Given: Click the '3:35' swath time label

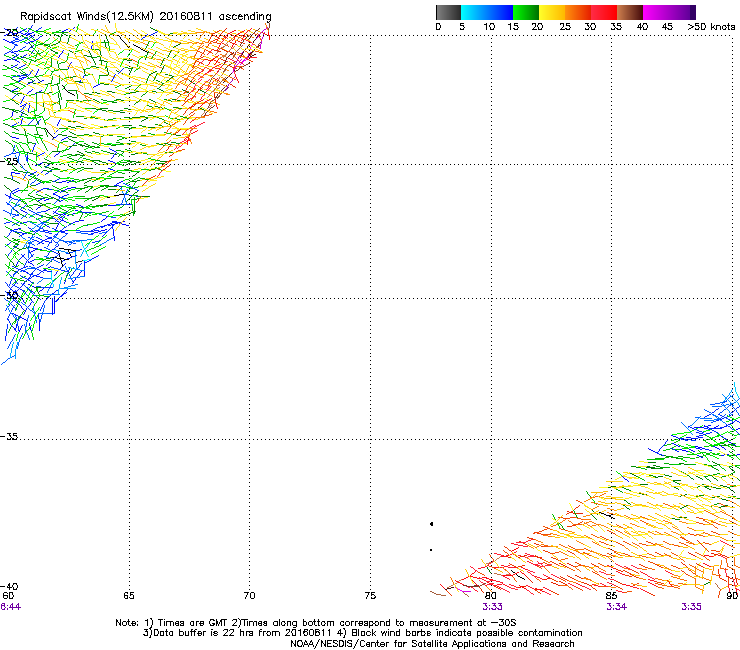Looking at the screenshot, I should pyautogui.click(x=691, y=607).
